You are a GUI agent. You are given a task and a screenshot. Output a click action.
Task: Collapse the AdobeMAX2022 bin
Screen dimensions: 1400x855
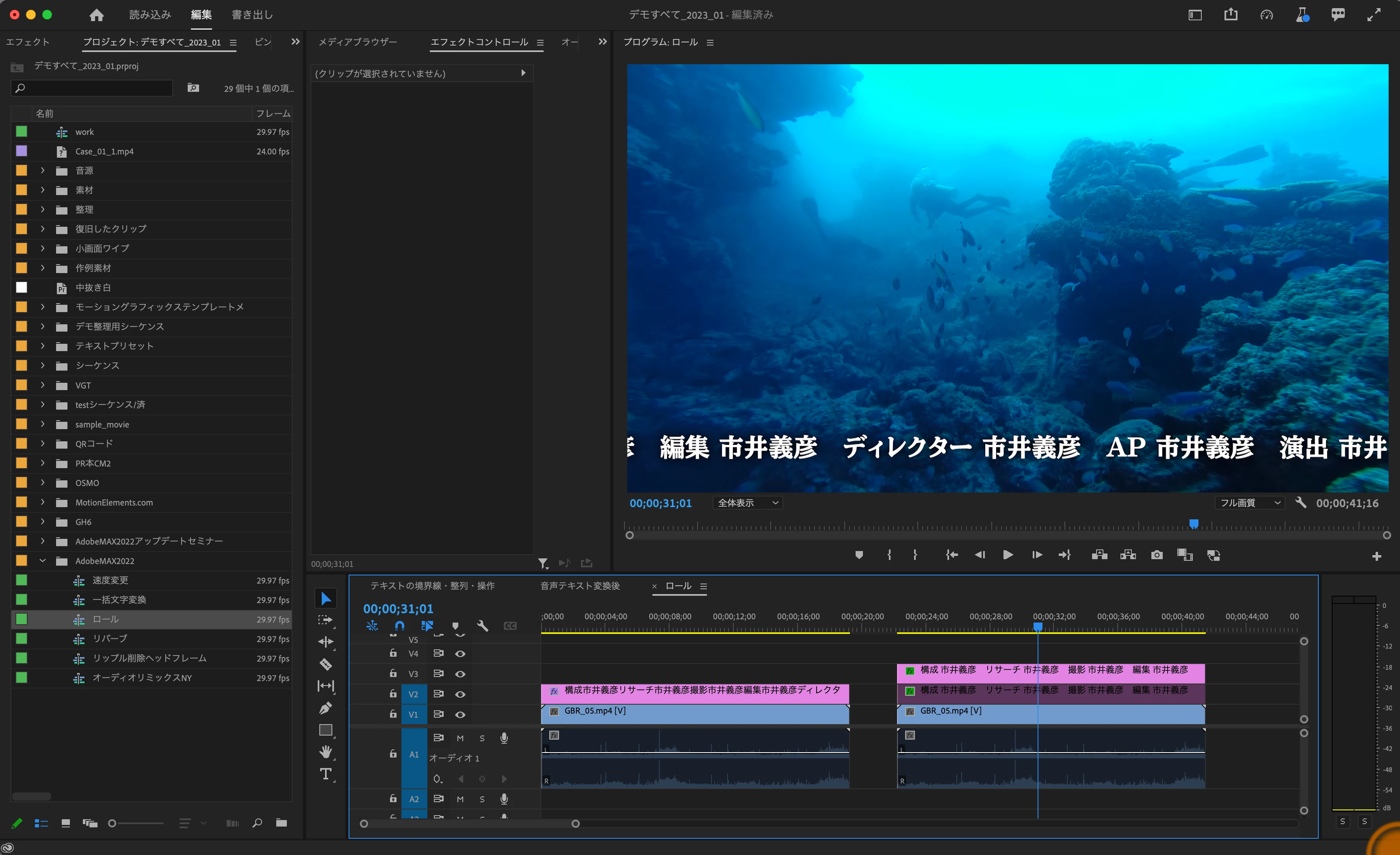click(x=43, y=560)
